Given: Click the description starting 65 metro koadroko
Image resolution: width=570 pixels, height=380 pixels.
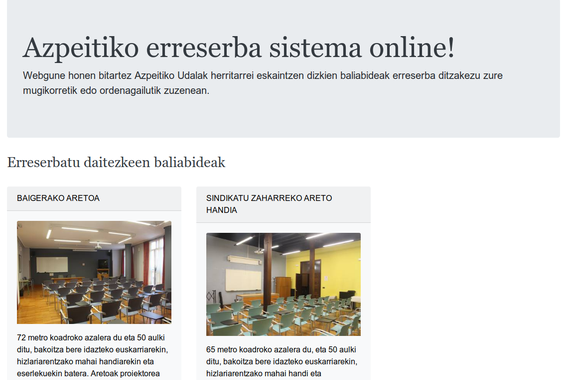Looking at the screenshot, I should [282, 361].
